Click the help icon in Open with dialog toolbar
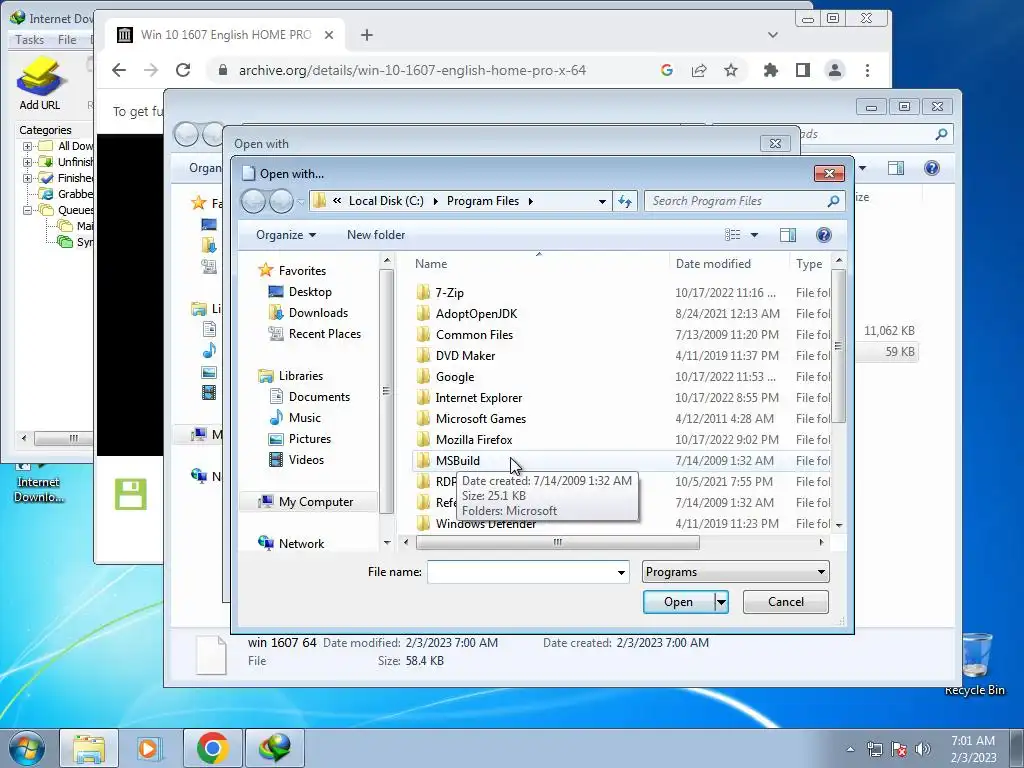This screenshot has height=768, width=1024. click(824, 235)
